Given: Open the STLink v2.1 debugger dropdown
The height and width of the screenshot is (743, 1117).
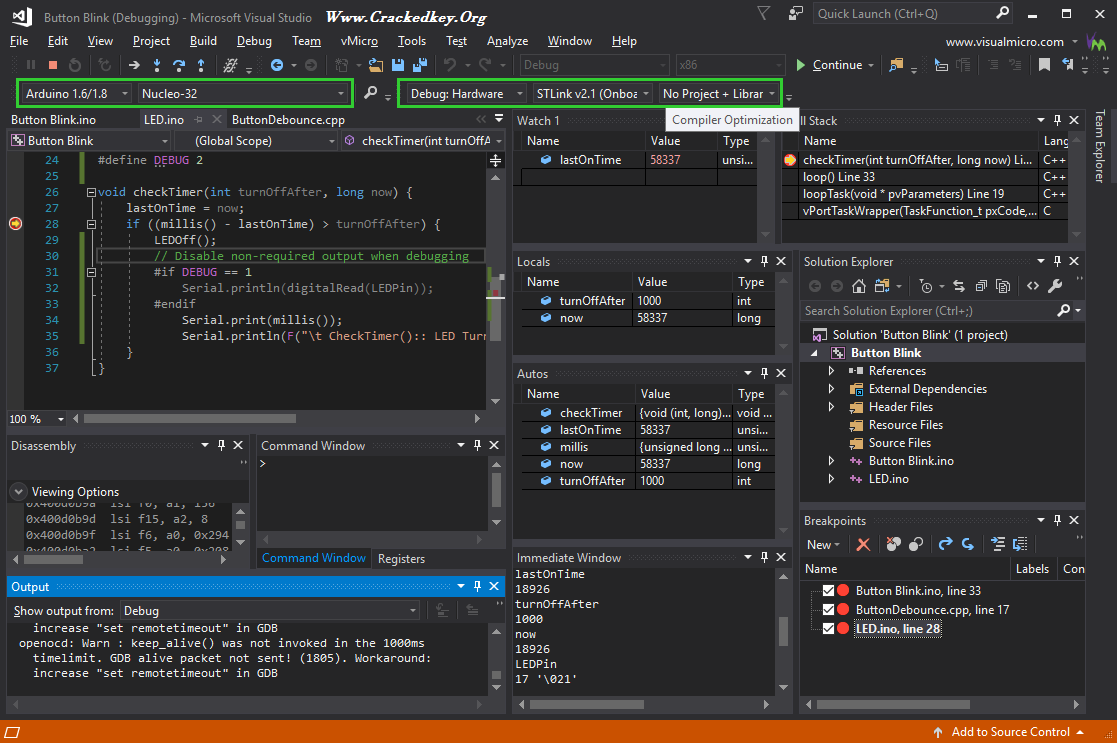Looking at the screenshot, I should [592, 93].
